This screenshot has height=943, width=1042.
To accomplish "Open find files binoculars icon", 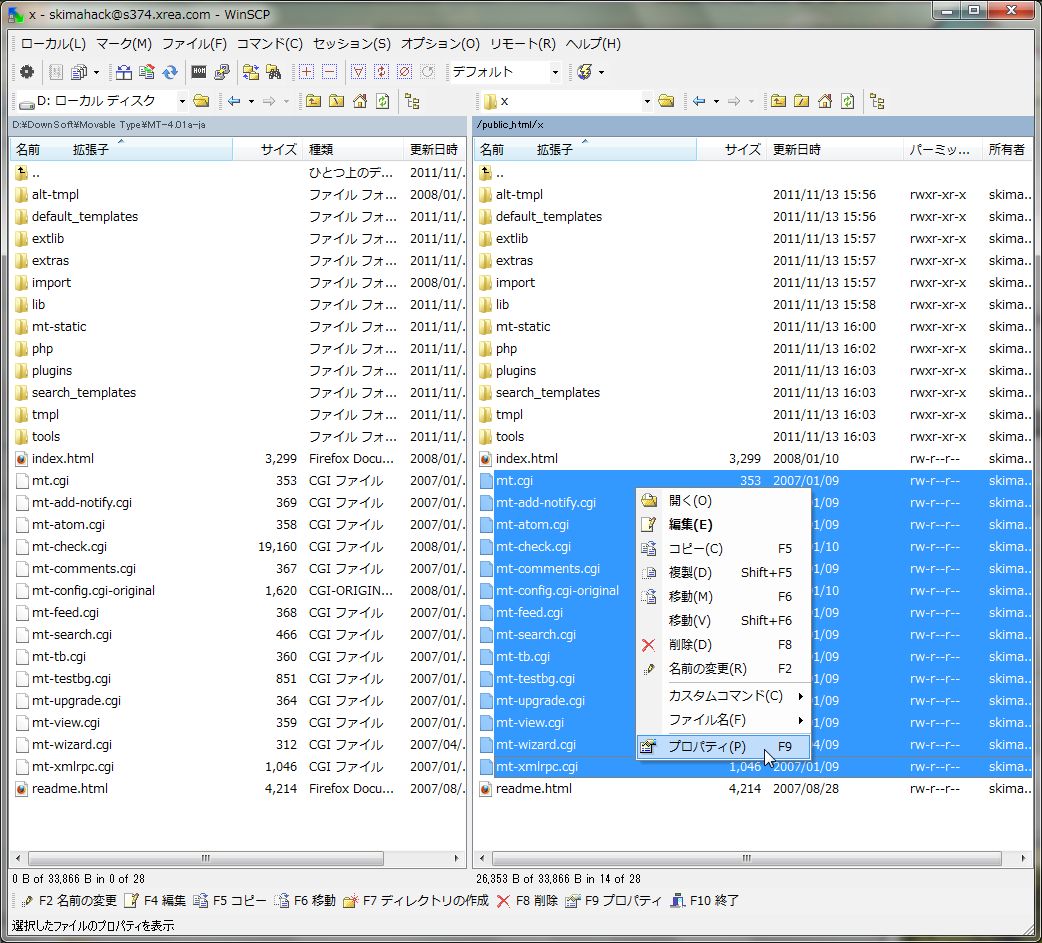I will coord(274,72).
